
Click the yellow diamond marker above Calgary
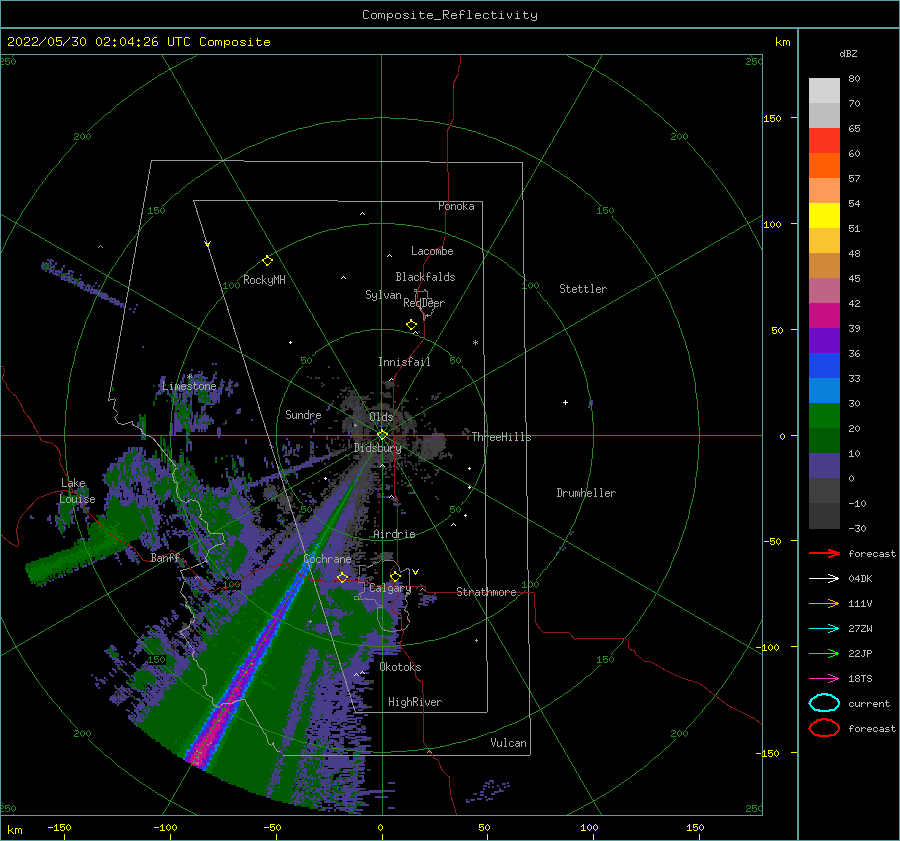point(395,576)
